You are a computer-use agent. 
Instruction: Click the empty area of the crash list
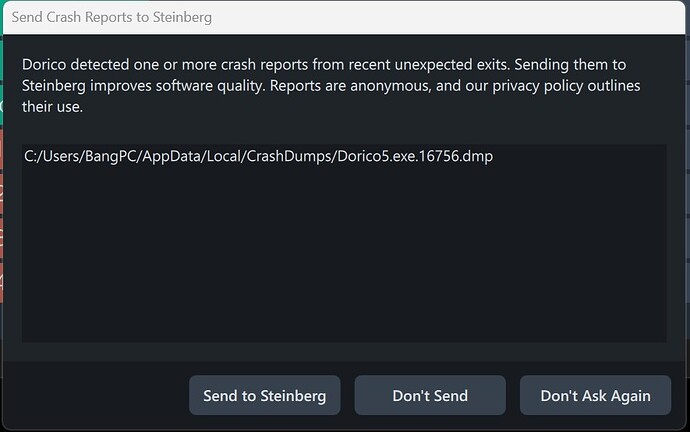(x=344, y=250)
